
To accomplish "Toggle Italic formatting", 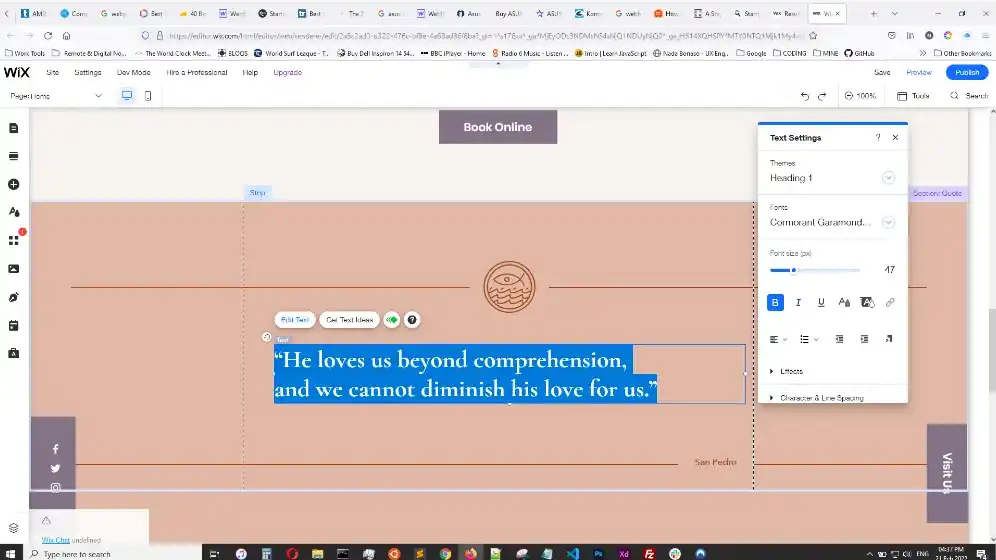I will pos(798,302).
